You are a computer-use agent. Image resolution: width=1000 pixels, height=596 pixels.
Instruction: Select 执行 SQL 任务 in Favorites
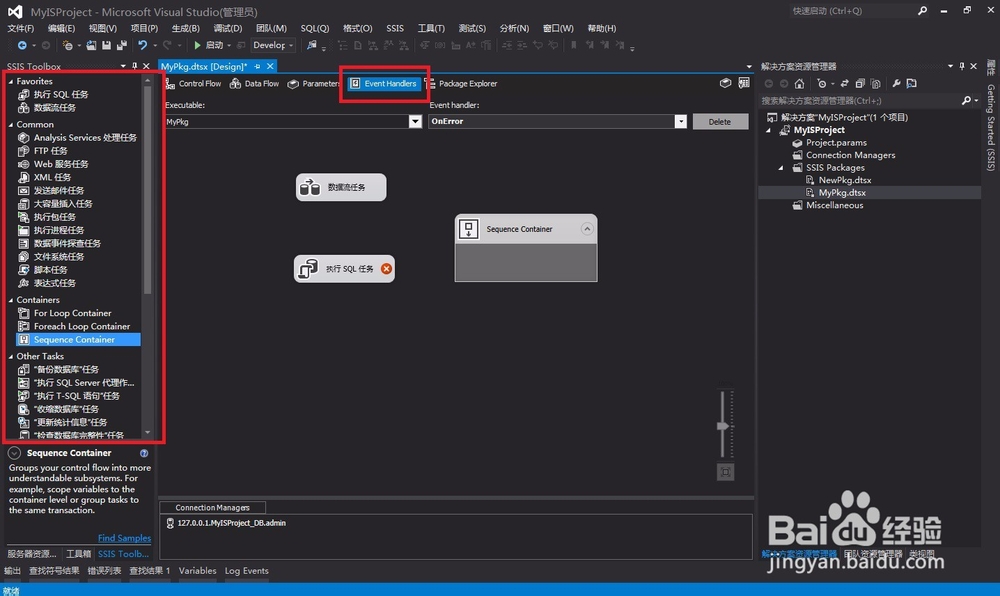(61, 94)
